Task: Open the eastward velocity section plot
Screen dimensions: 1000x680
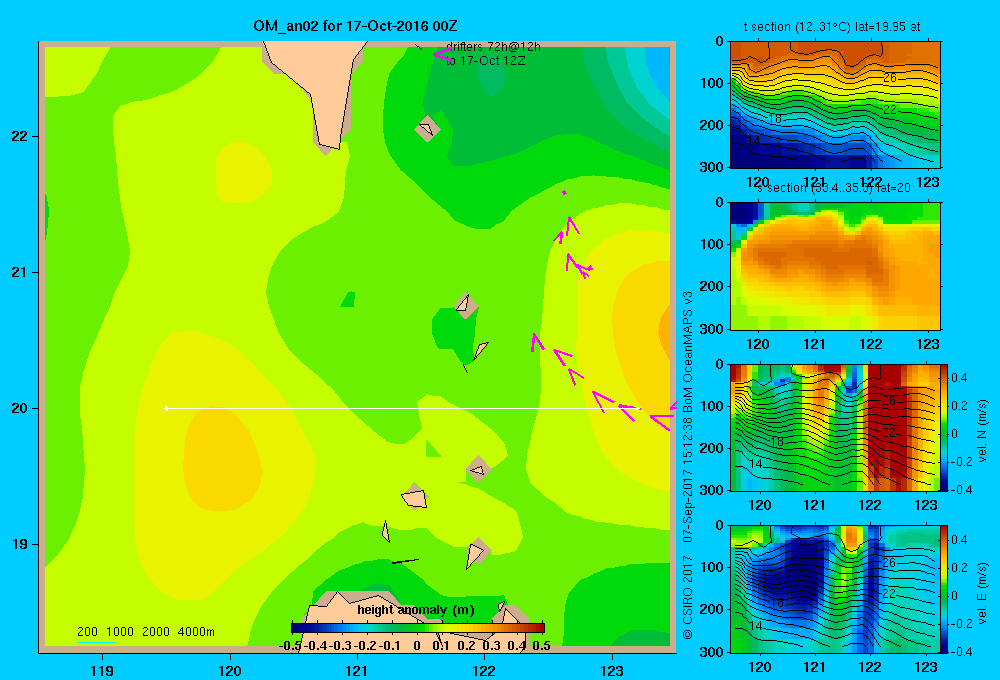Action: pyautogui.click(x=834, y=589)
